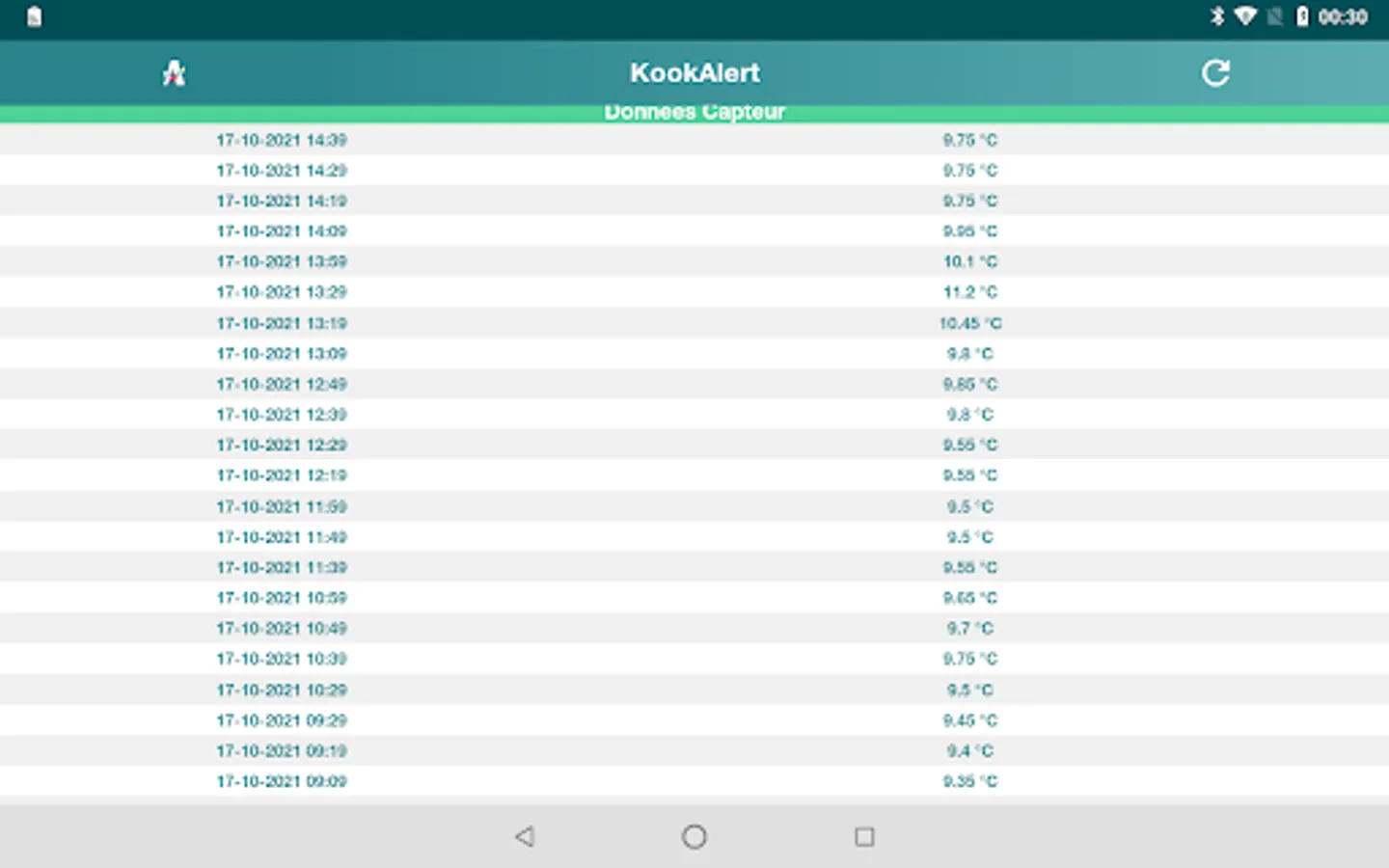Select the 17-10-2021 13:09 timestamp
1389x868 pixels.
coord(282,354)
